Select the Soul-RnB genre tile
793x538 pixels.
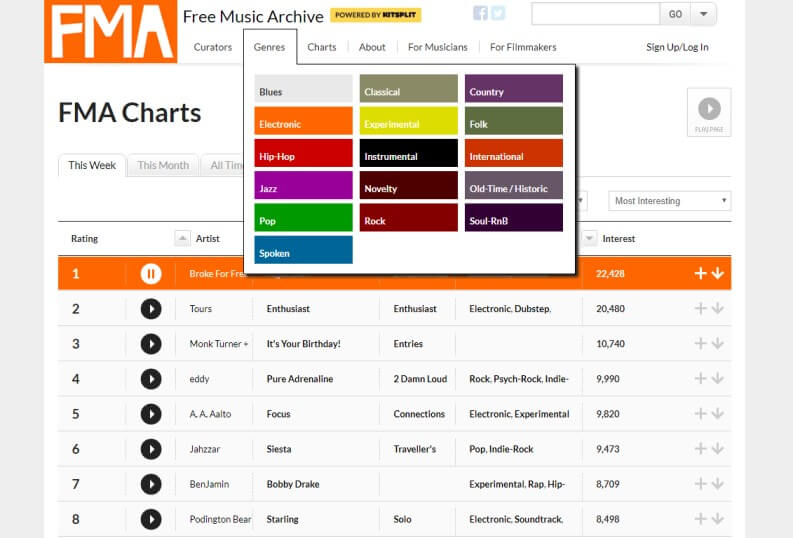click(x=514, y=217)
